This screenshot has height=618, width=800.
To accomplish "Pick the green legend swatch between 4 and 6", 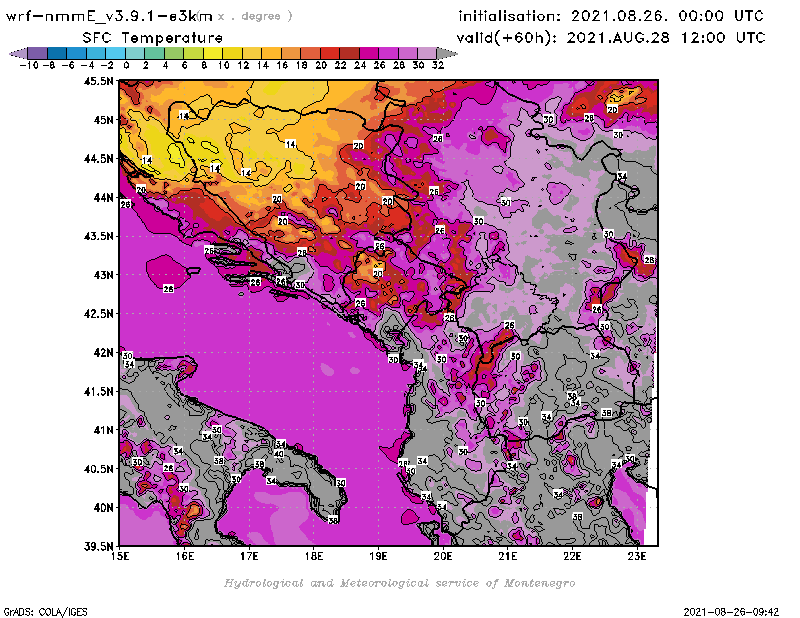I will [x=173, y=53].
